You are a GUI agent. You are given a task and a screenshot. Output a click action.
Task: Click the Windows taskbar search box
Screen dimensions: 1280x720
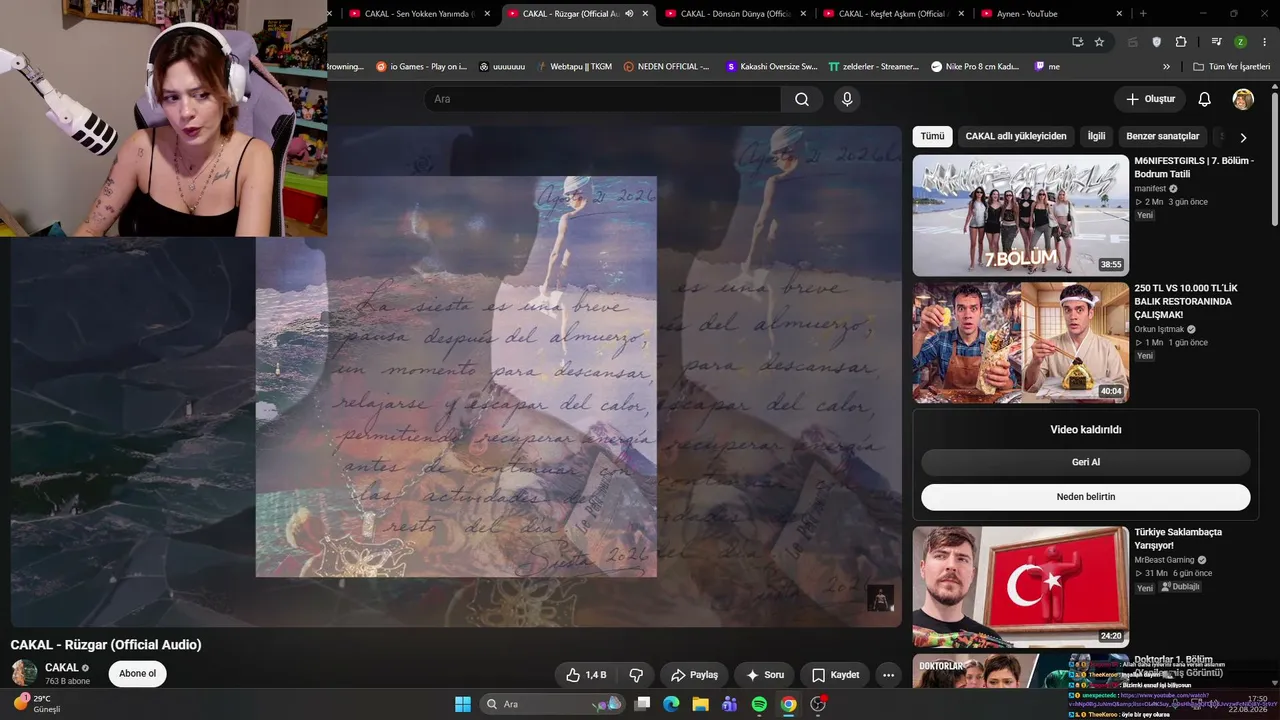click(x=551, y=704)
